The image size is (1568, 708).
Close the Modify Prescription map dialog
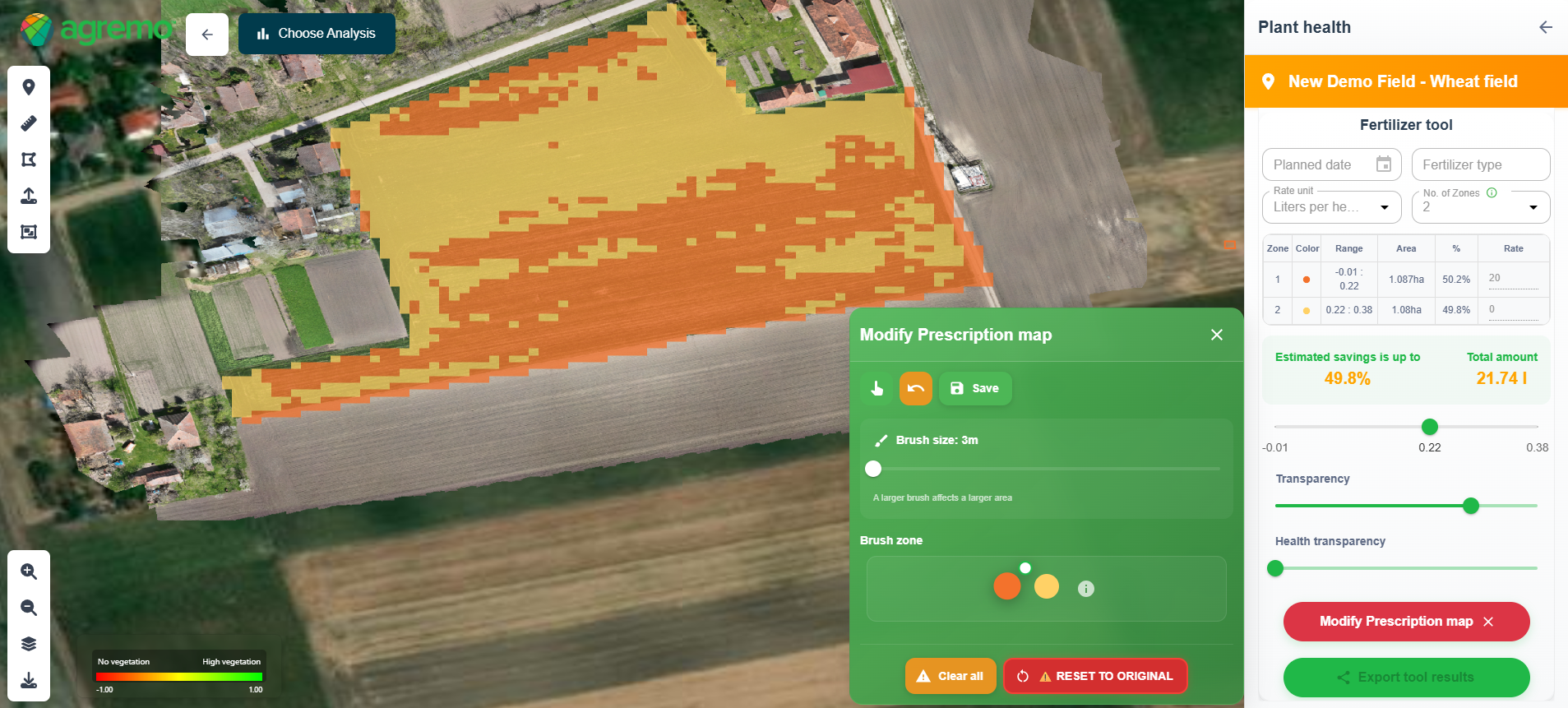coord(1217,335)
